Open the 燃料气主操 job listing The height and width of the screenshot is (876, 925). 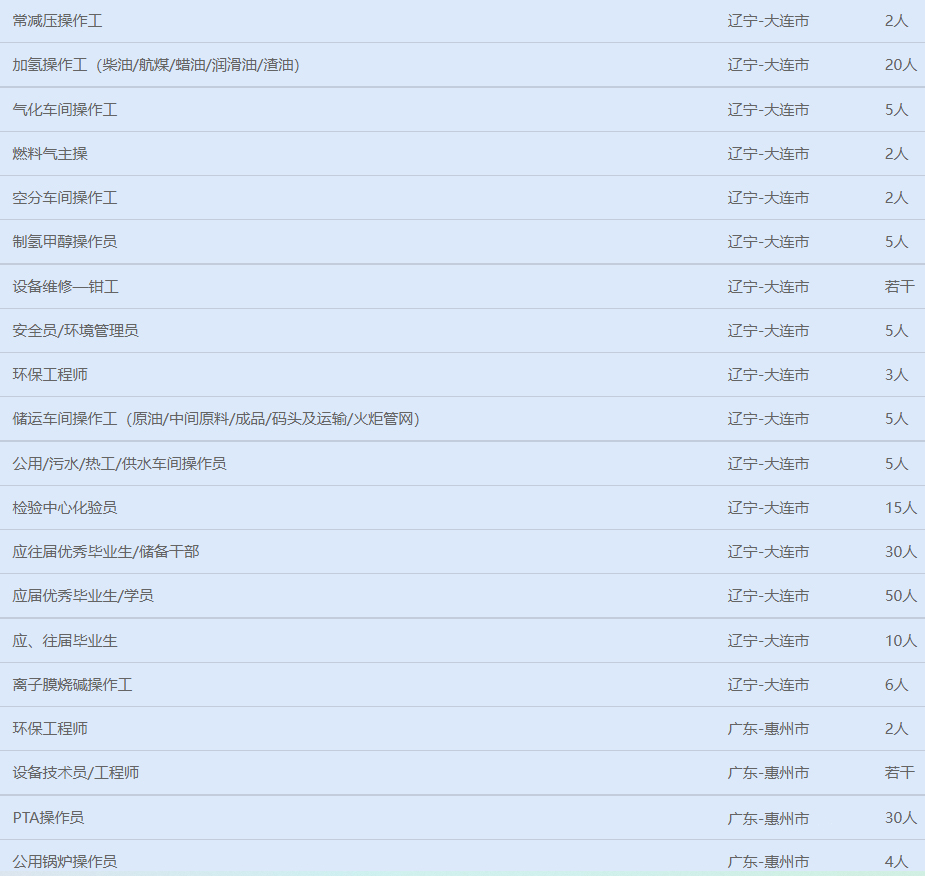pos(50,154)
